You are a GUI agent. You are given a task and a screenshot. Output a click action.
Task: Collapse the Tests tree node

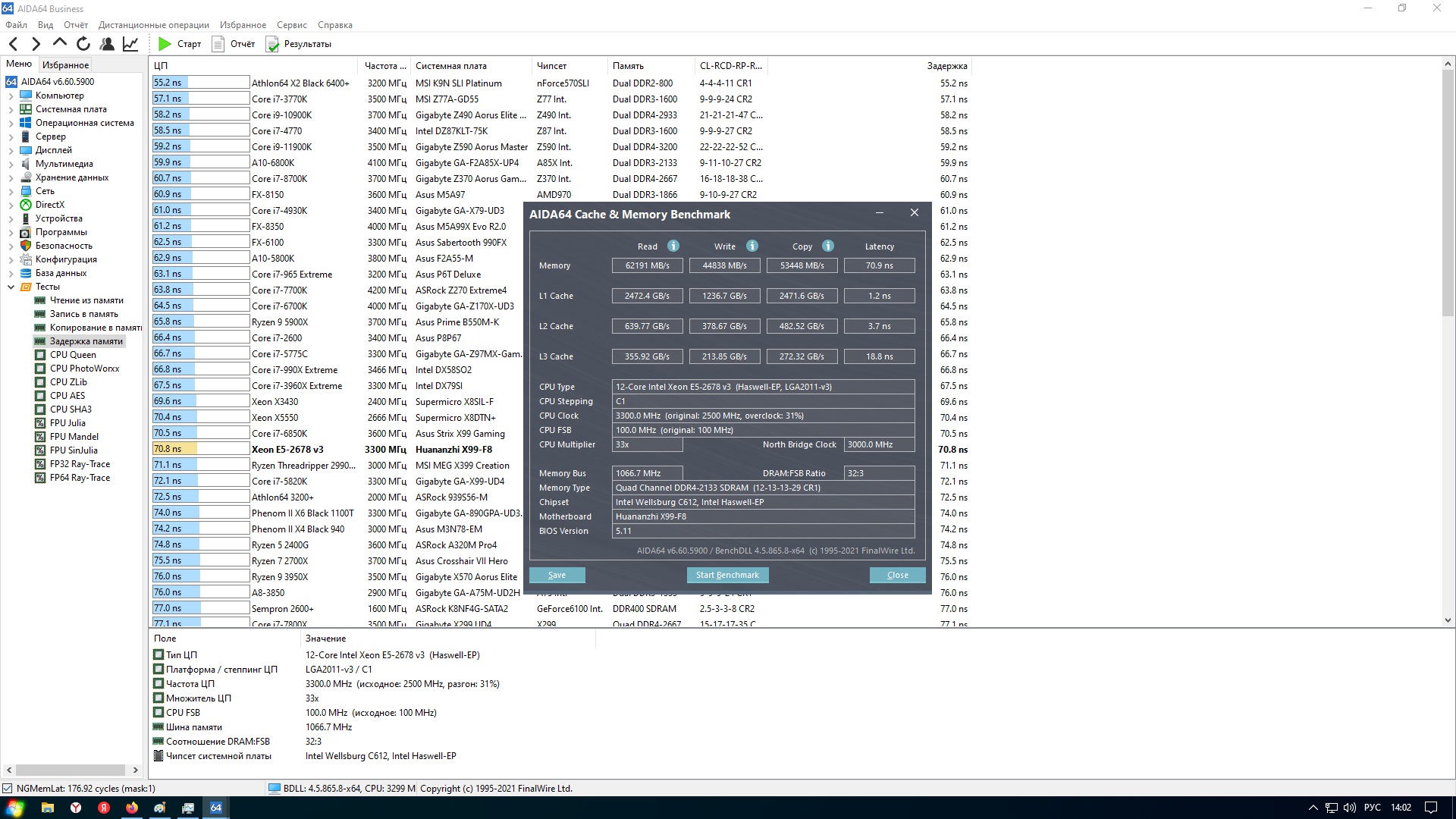11,287
